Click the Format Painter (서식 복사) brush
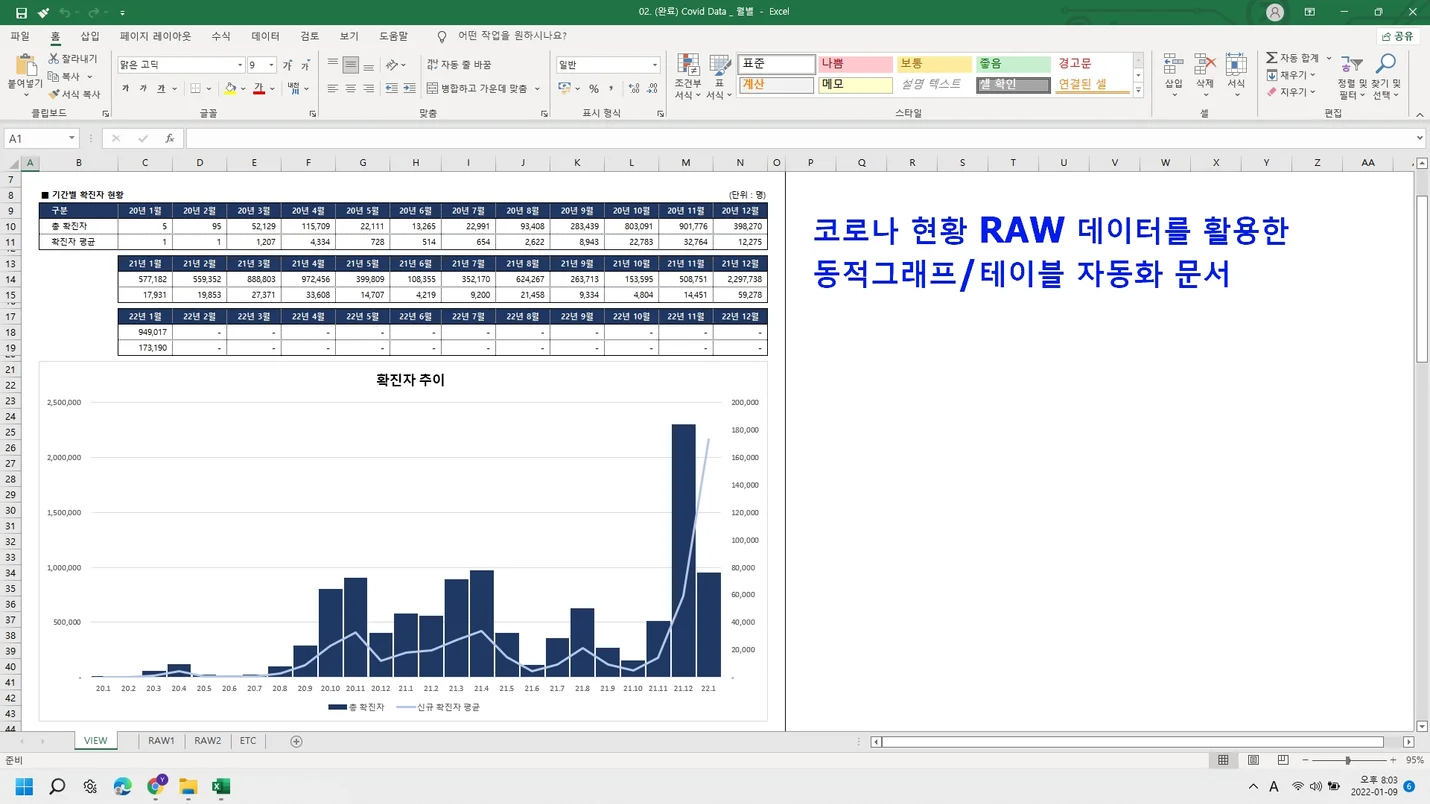 [54, 94]
